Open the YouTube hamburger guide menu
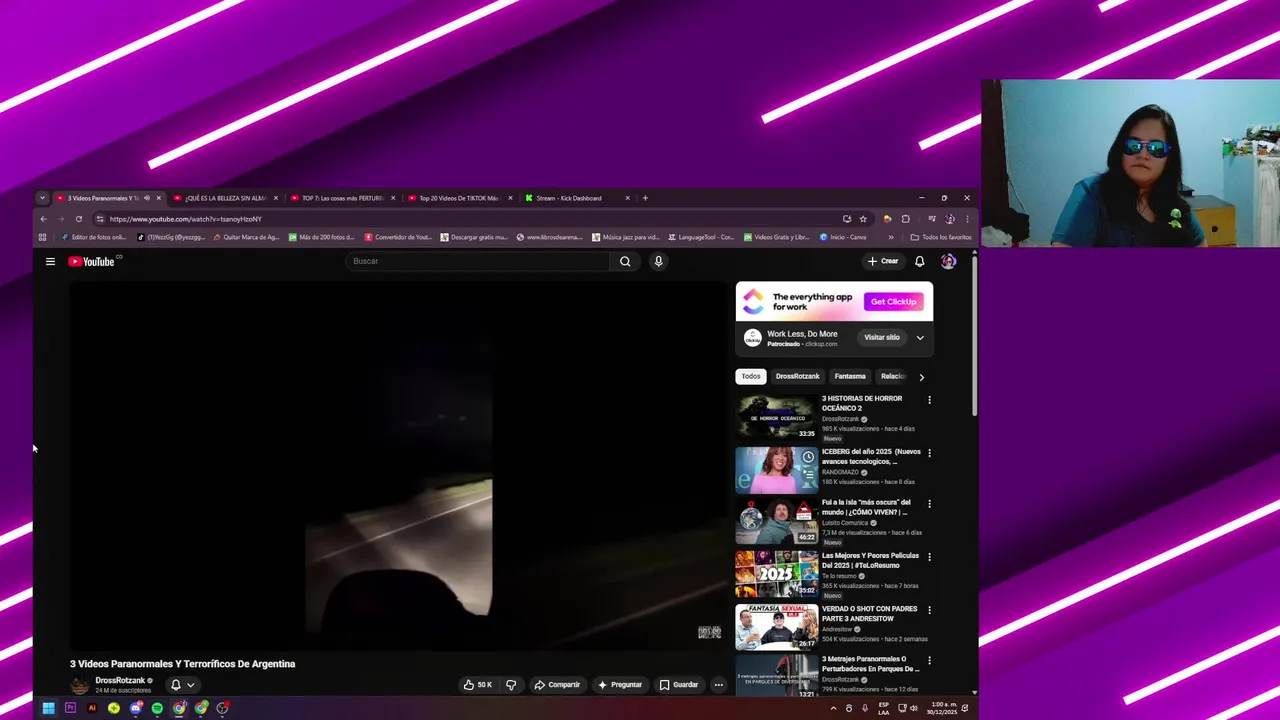 click(50, 262)
